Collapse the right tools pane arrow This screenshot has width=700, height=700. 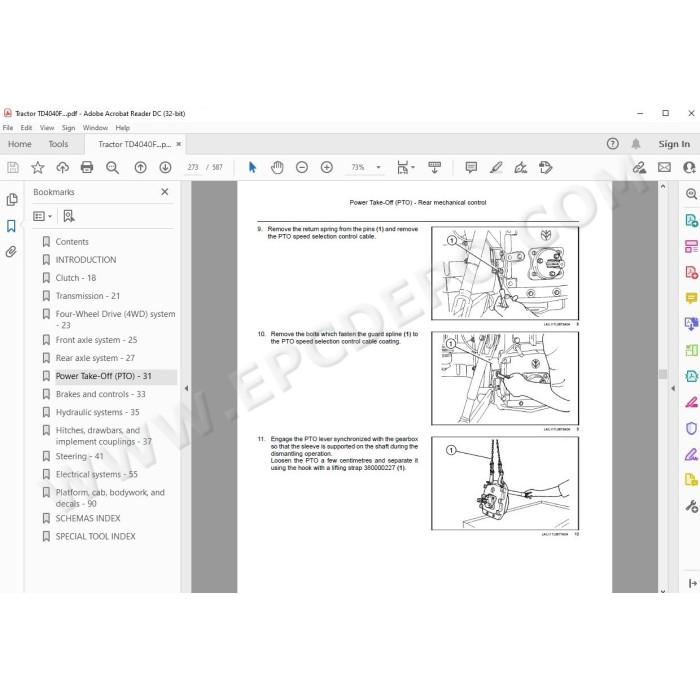(673, 388)
